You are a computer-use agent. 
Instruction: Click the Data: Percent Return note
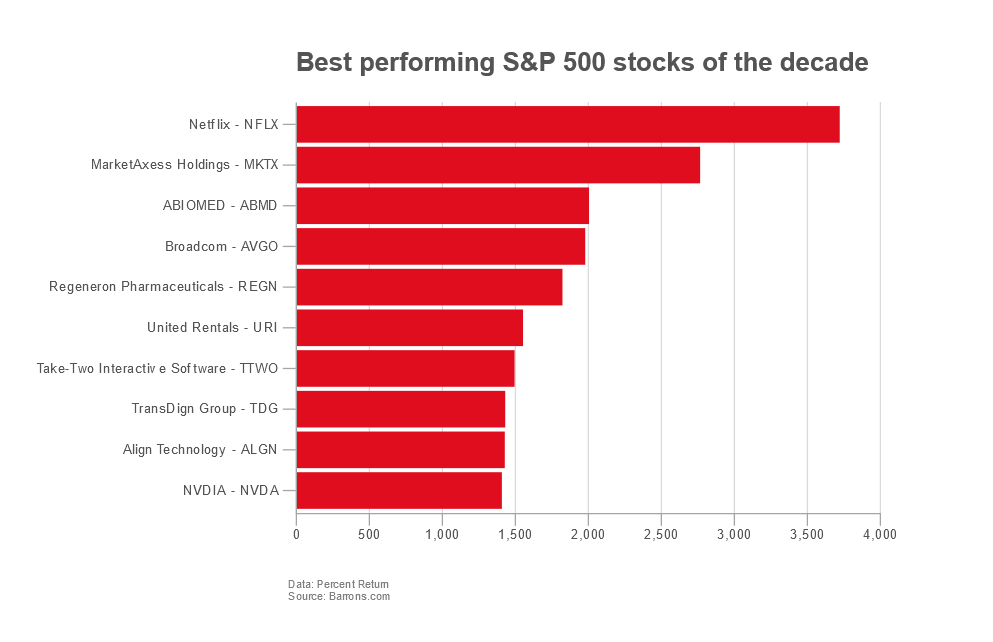tap(338, 584)
